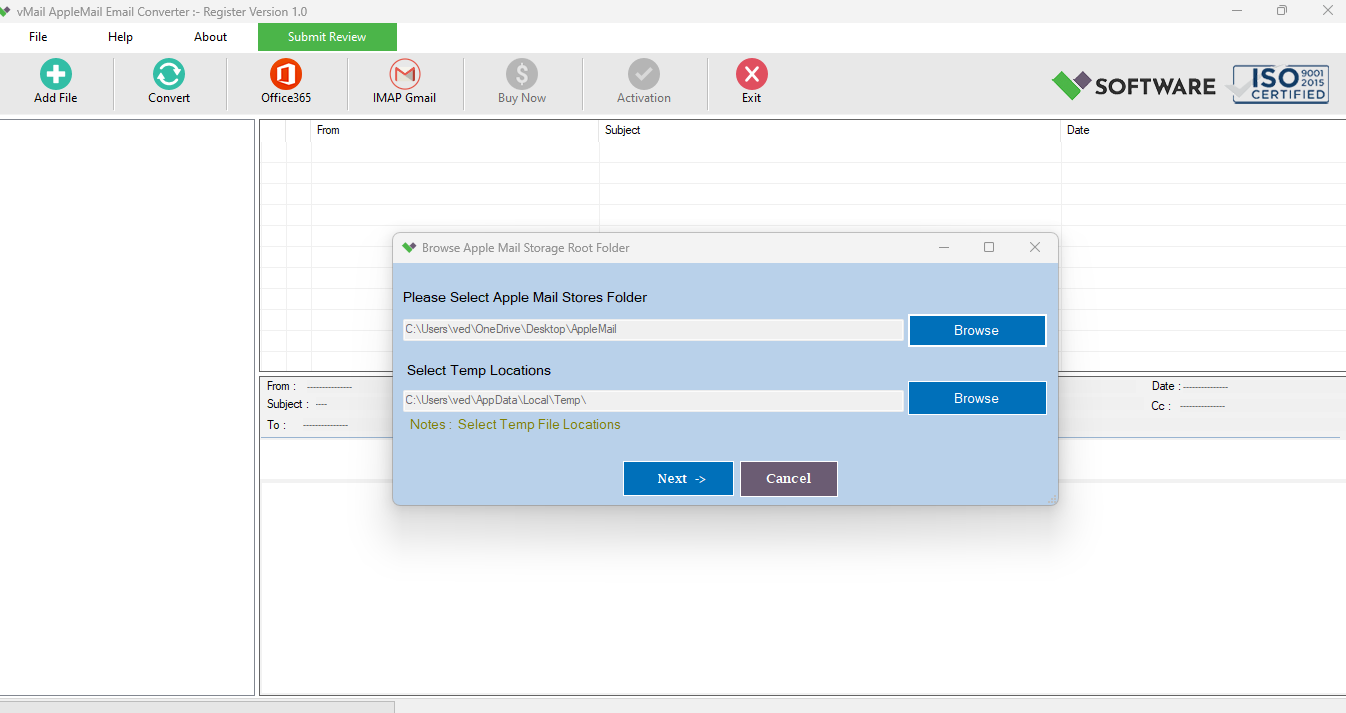Click the Temp Locations path field
1346x713 pixels.
(653, 400)
